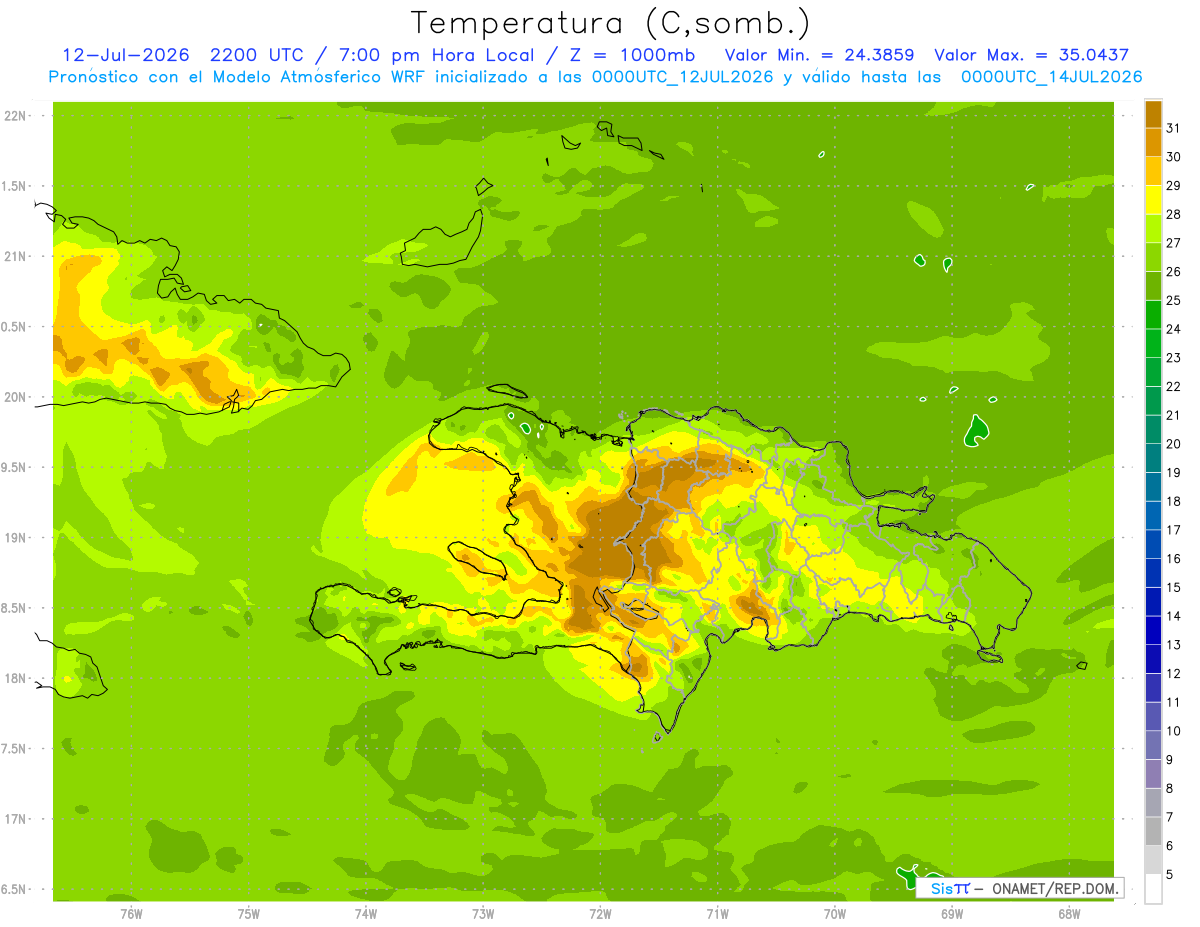Click the '8.5N' latitude axis label
The height and width of the screenshot is (927, 1200).
(x=15, y=608)
